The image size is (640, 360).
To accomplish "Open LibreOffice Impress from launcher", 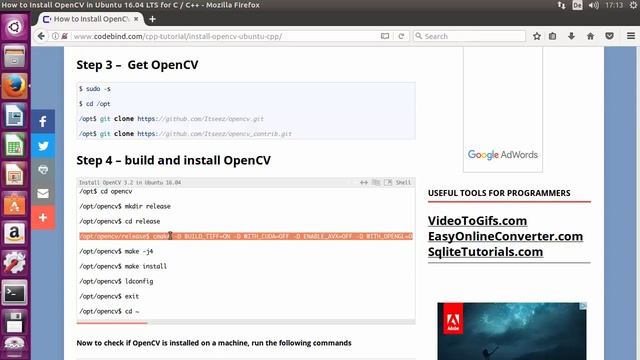I will tap(14, 175).
